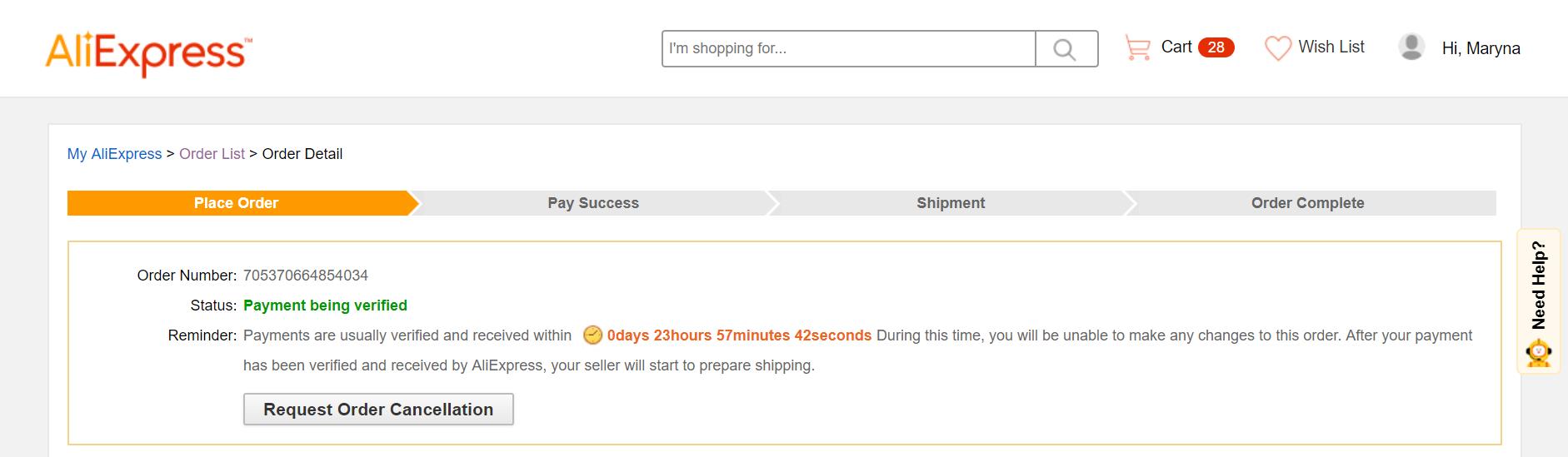Click the search magnifier icon
This screenshot has height=457, width=1568.
coord(1065,49)
